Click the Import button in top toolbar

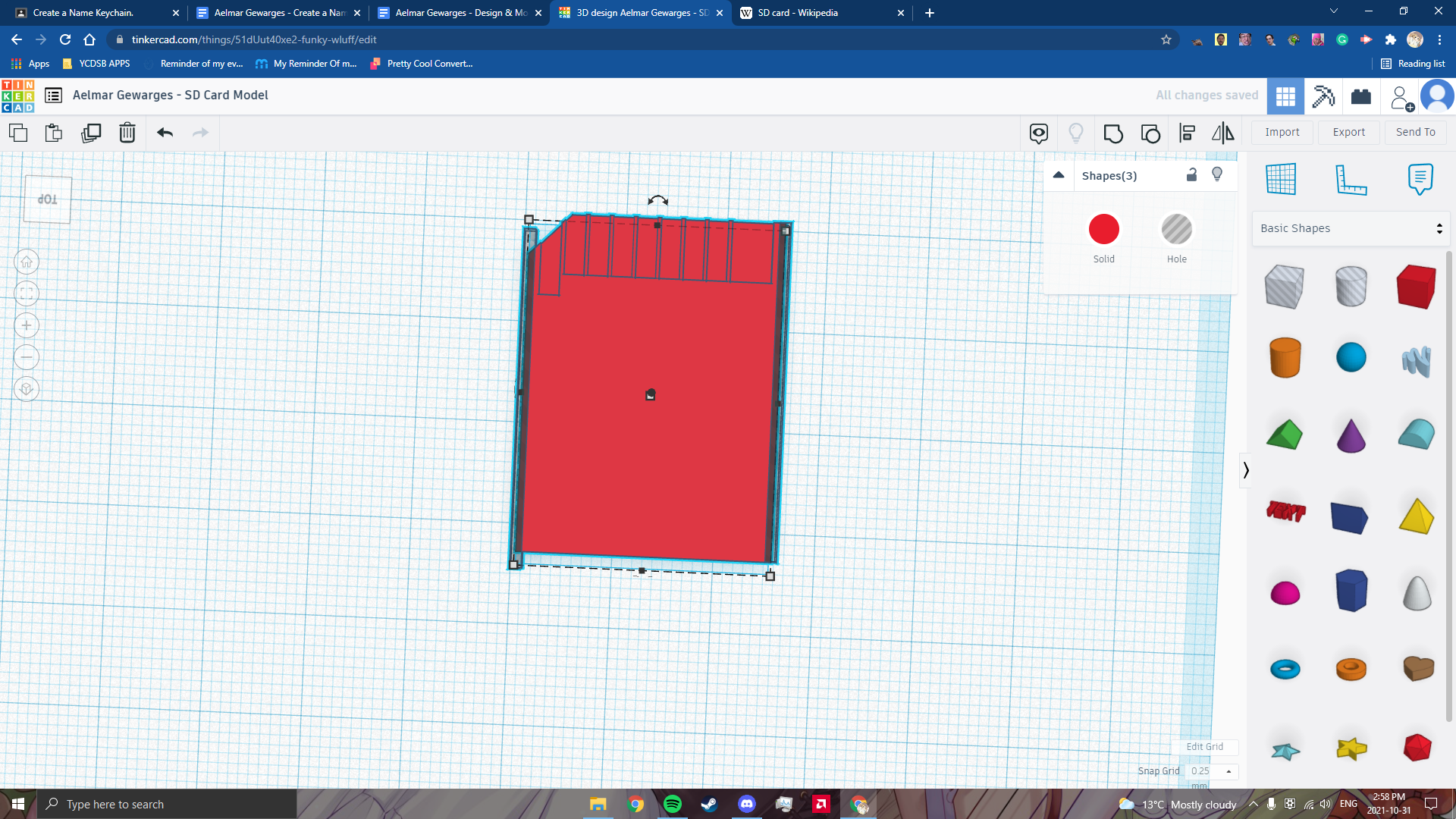click(1282, 131)
